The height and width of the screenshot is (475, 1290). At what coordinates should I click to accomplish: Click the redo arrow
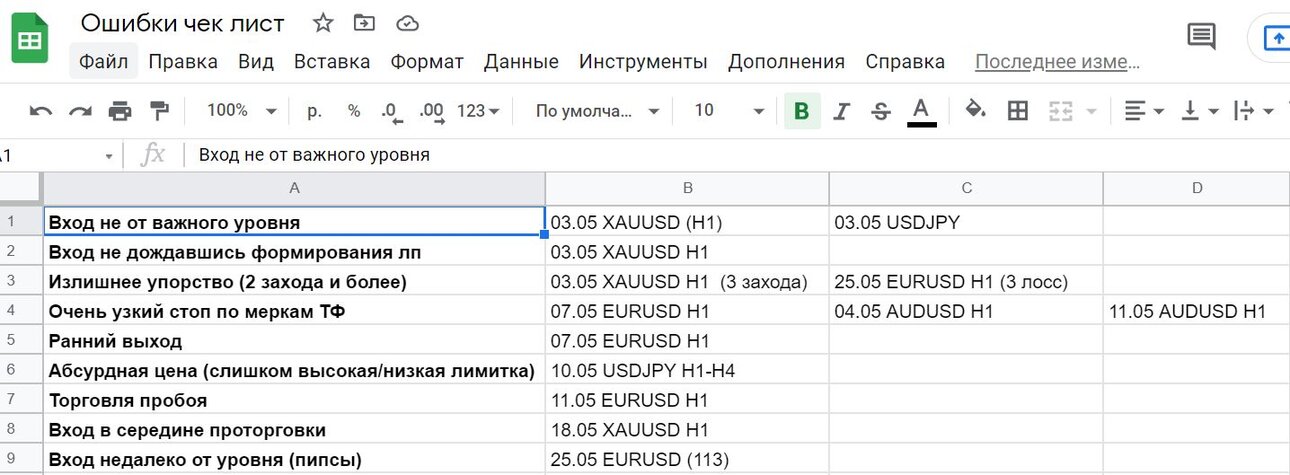click(x=80, y=111)
